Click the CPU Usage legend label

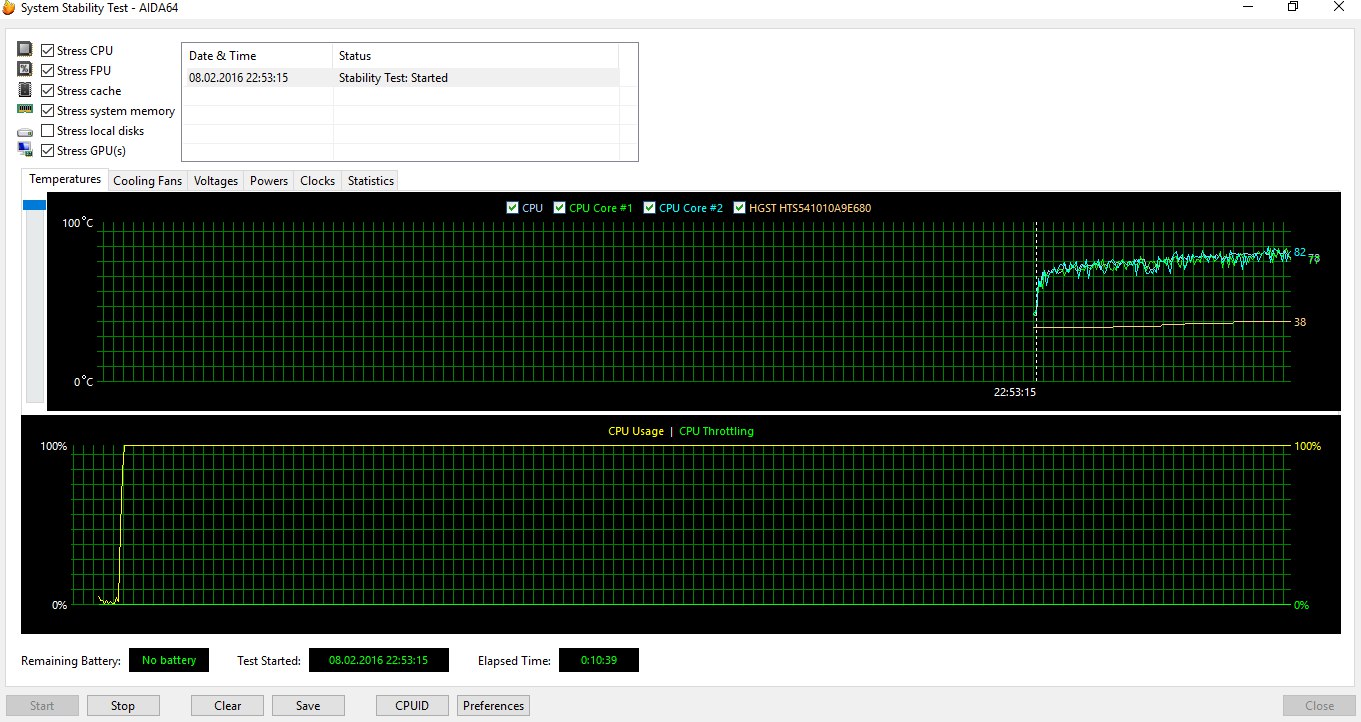pyautogui.click(x=636, y=431)
